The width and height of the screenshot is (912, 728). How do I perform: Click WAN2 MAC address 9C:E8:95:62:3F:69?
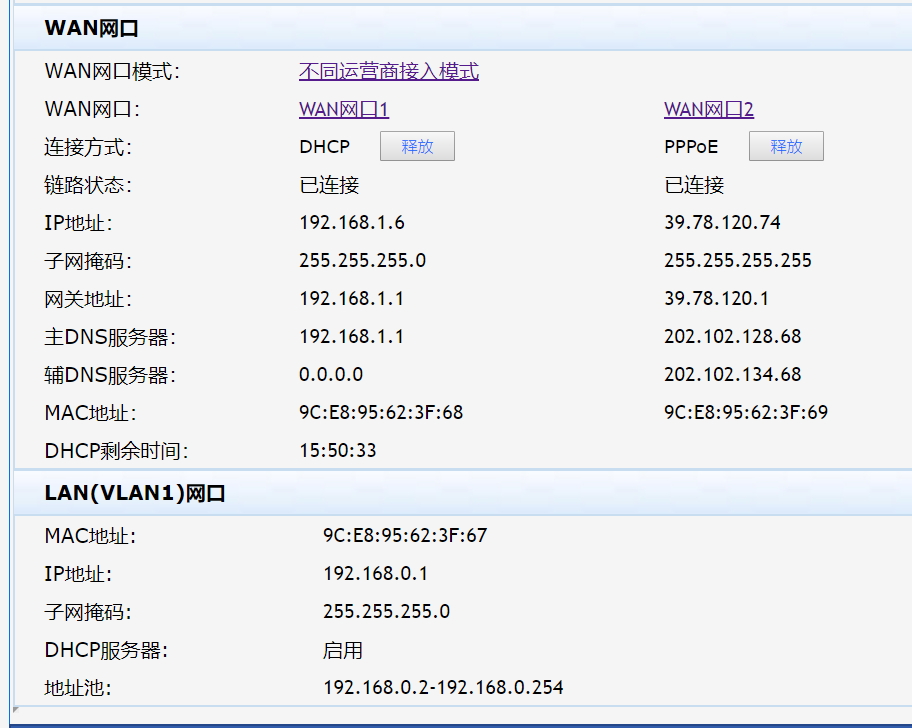[745, 413]
